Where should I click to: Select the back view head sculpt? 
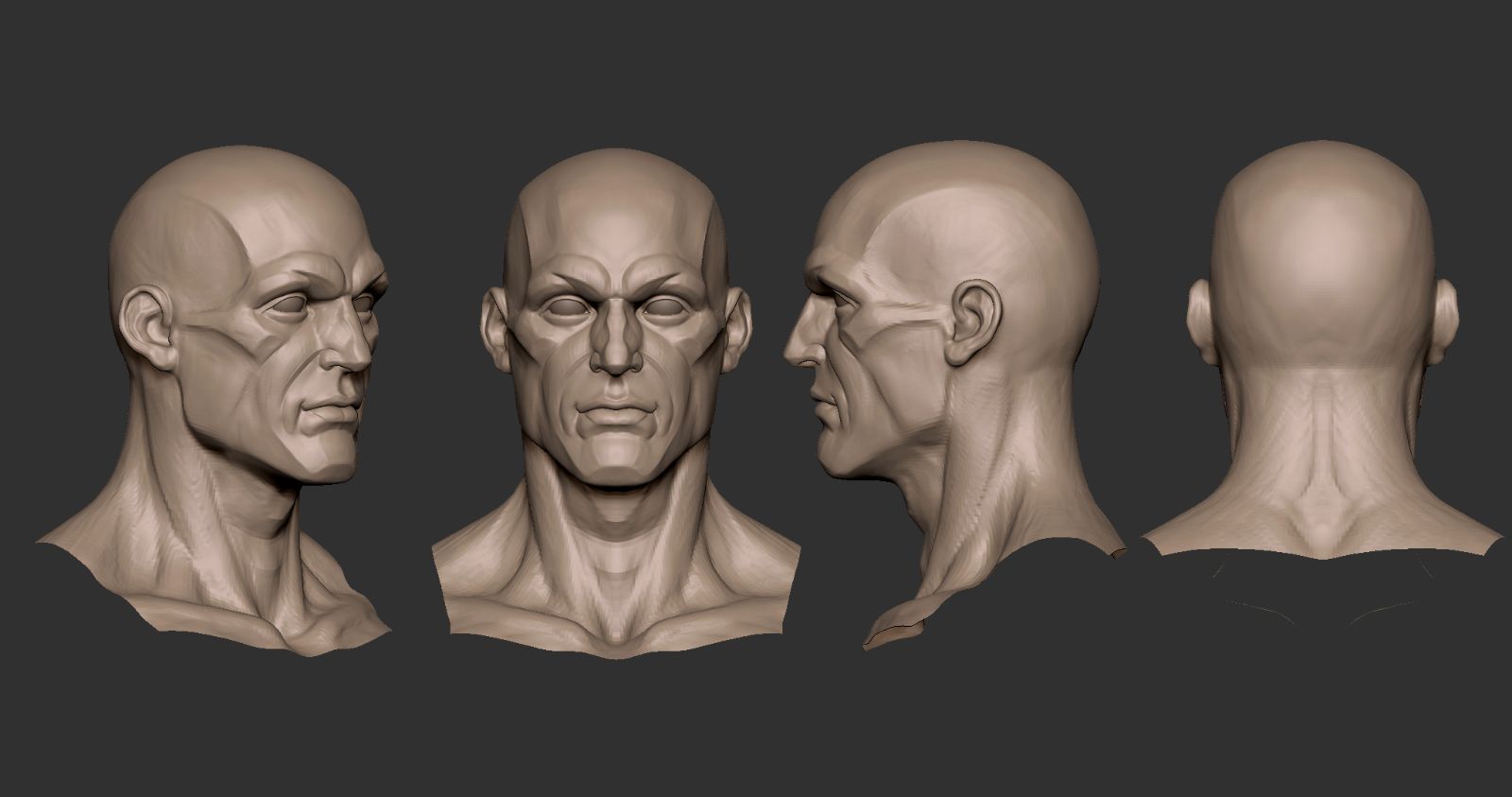coord(1321,350)
